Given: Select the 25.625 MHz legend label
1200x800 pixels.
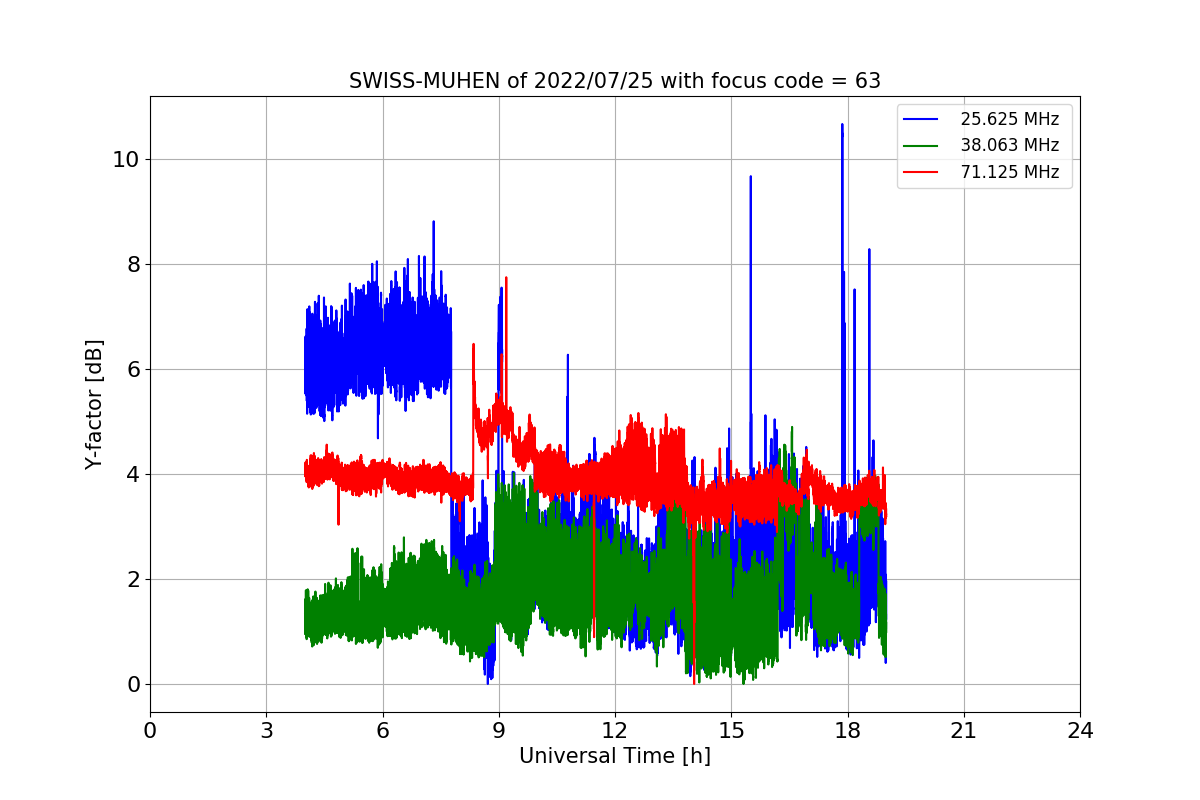Looking at the screenshot, I should click(x=1009, y=119).
